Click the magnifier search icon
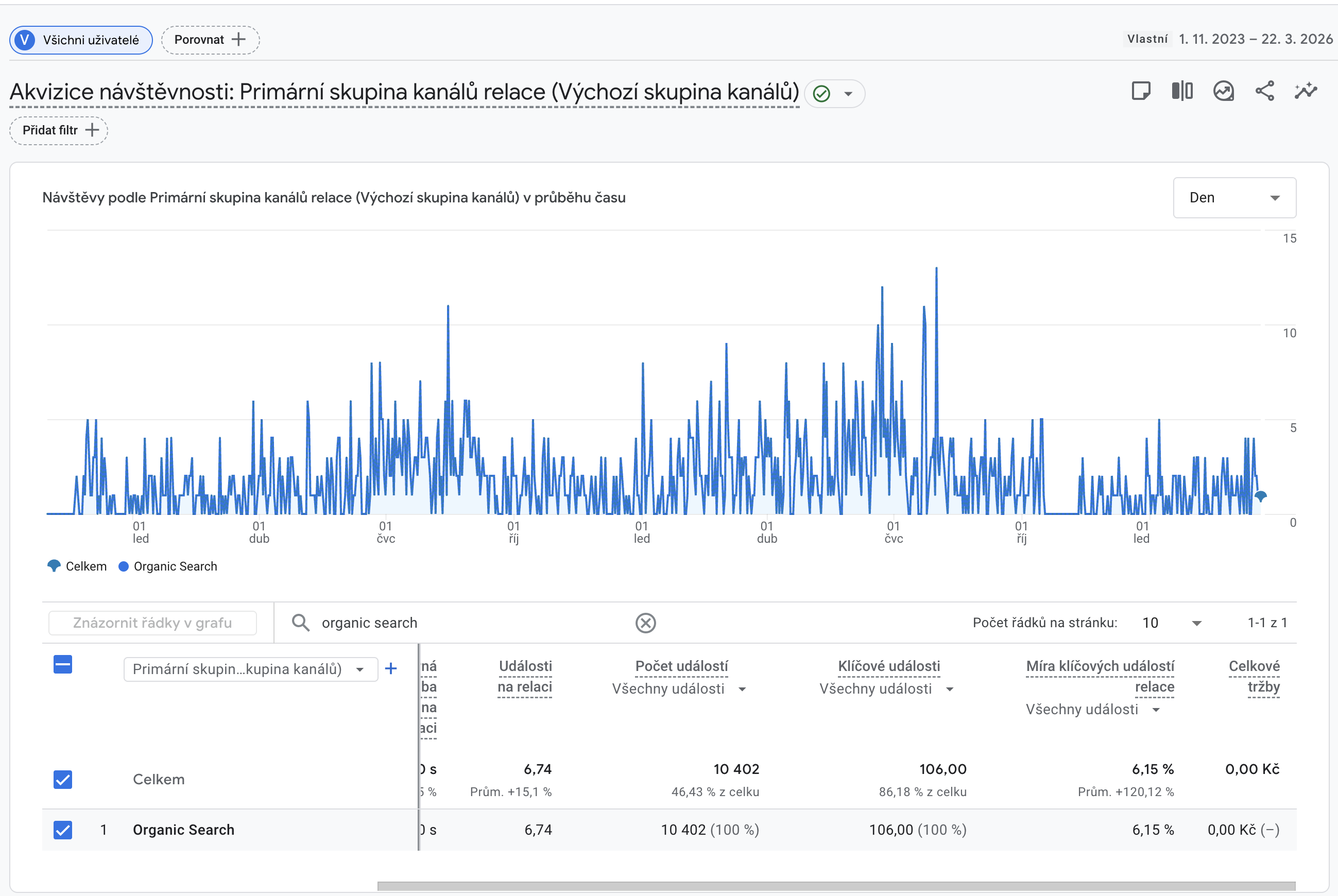The image size is (1338, 896). (301, 623)
